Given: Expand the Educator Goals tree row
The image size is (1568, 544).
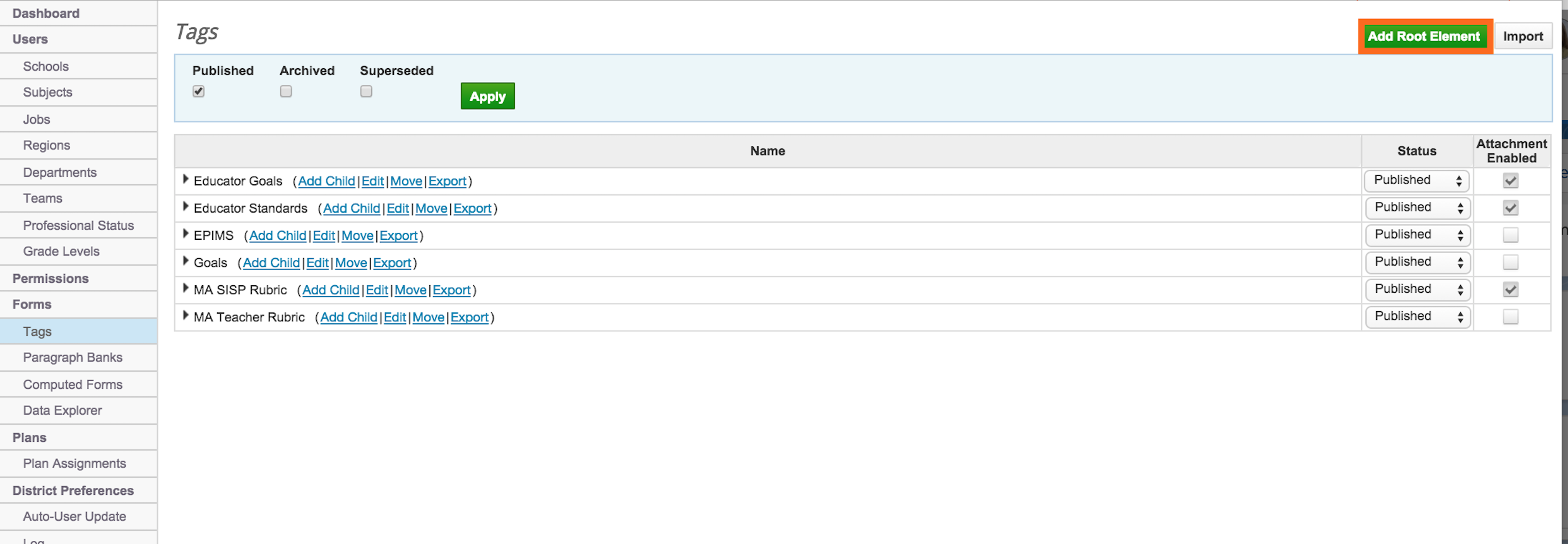Looking at the screenshot, I should pos(186,180).
